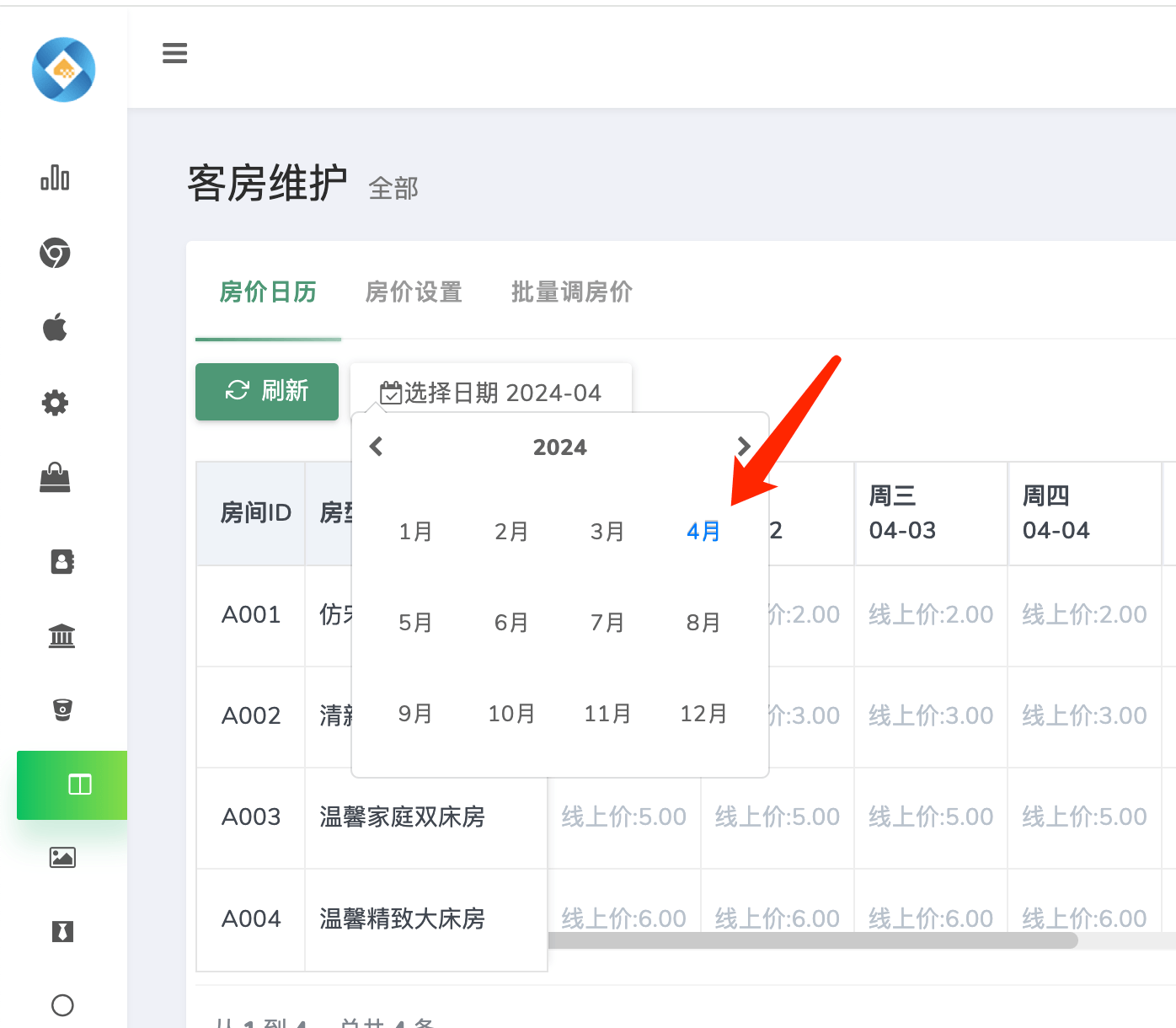Image resolution: width=1176 pixels, height=1028 pixels.
Task: Click A002 线上价:3.00 under 04-03
Action: click(x=931, y=716)
